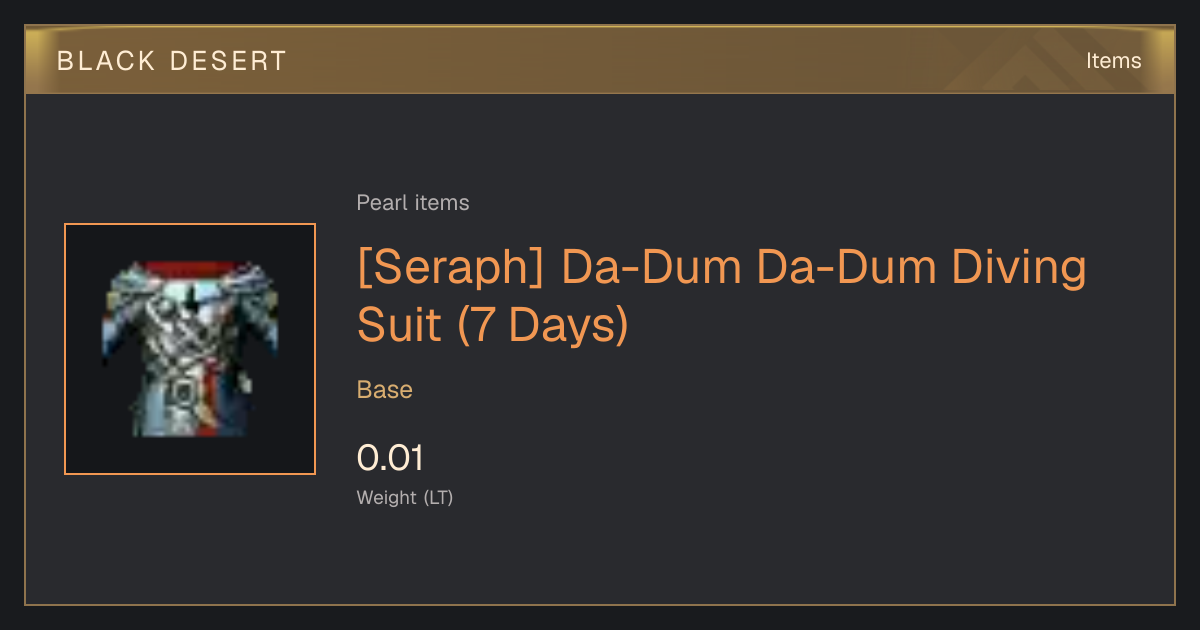Click the red collar on armor icon

(190, 267)
